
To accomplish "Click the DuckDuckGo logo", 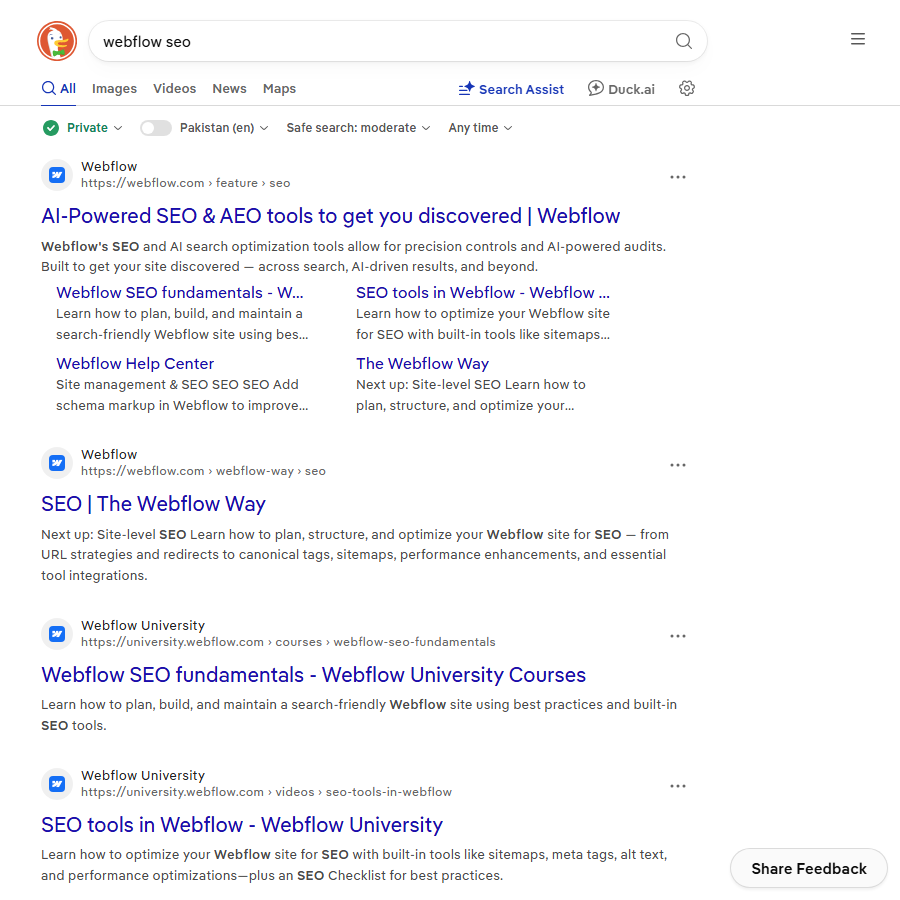I will click(57, 41).
